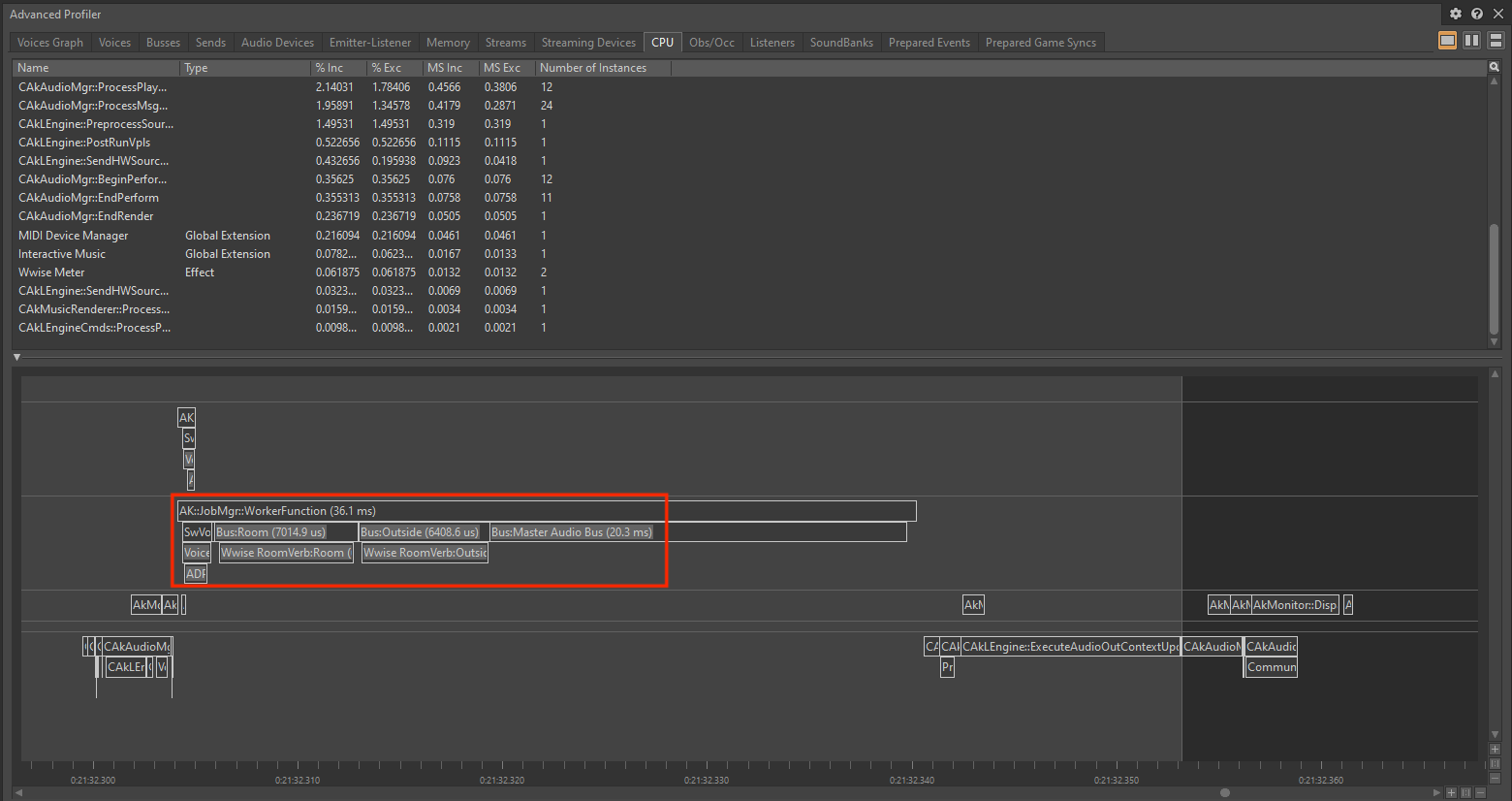Click the vertical zoom-in plus icon
1512x801 pixels.
[1496, 749]
